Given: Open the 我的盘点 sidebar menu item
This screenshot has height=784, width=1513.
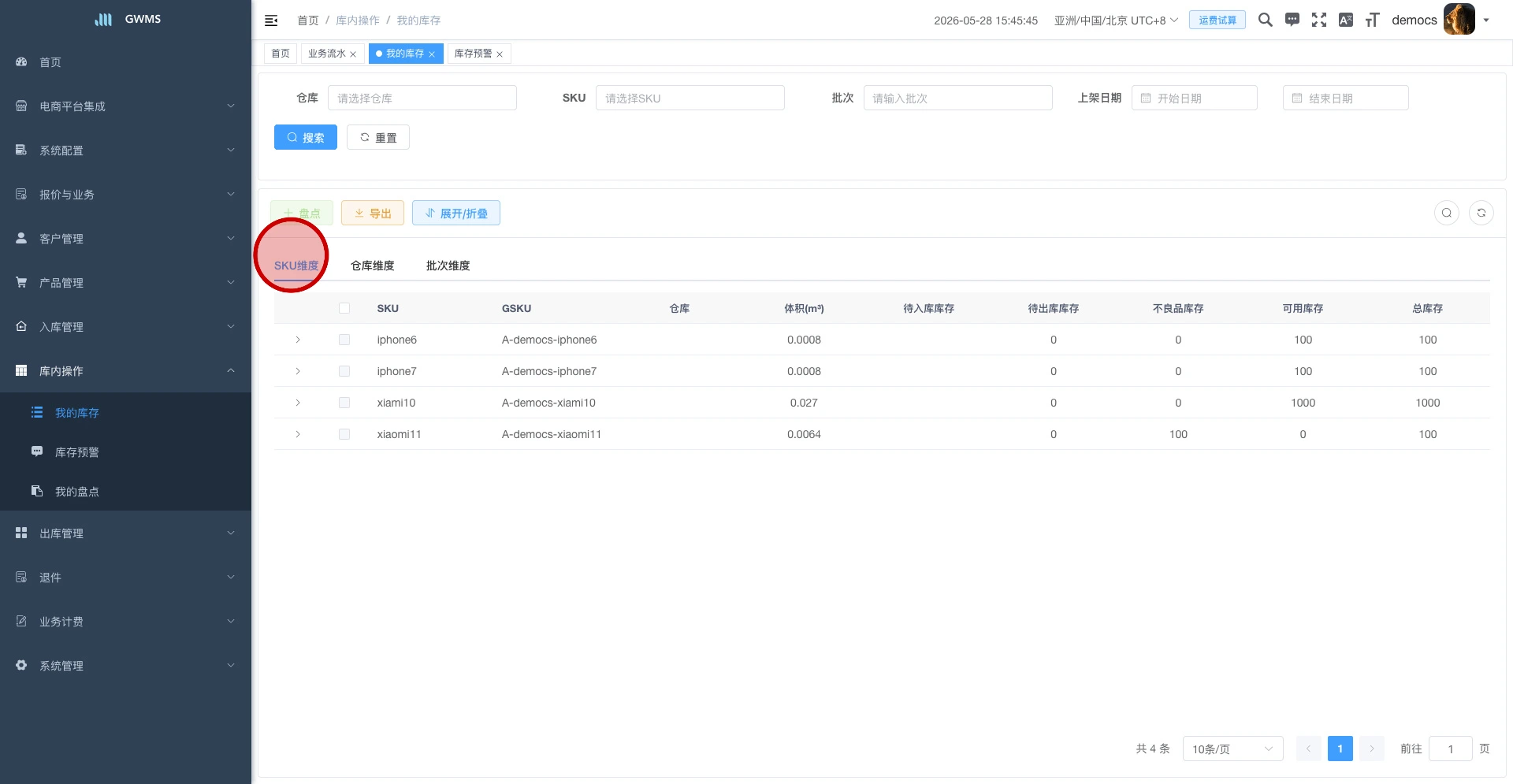Looking at the screenshot, I should click(125, 491).
